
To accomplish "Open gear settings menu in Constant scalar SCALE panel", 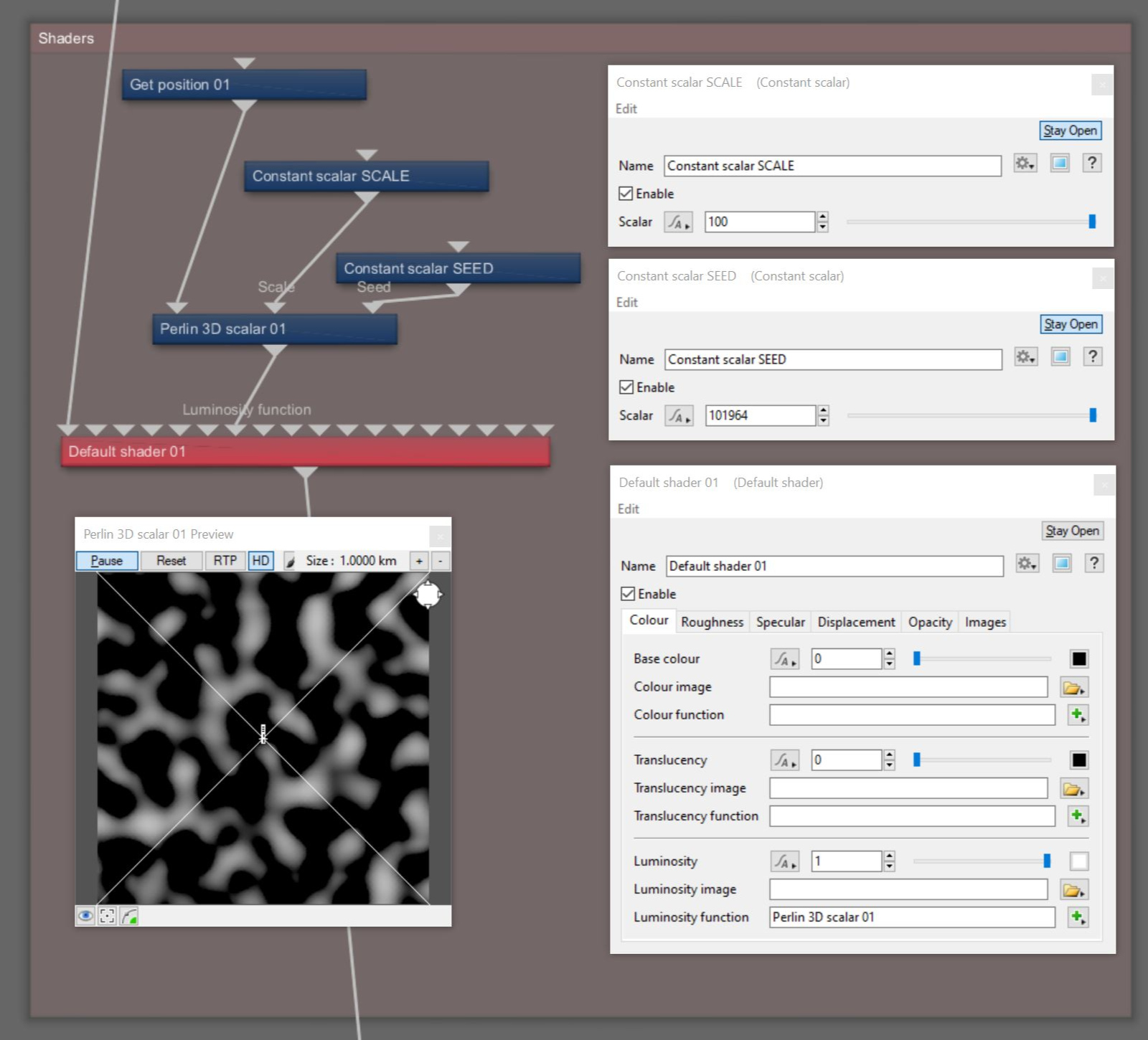I will point(1025,164).
